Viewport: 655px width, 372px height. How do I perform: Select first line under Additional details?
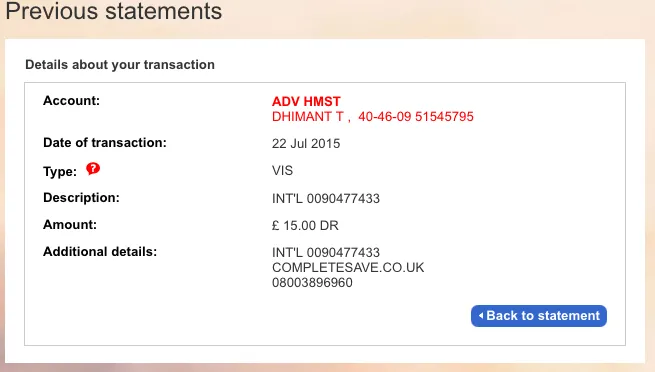[326, 253]
